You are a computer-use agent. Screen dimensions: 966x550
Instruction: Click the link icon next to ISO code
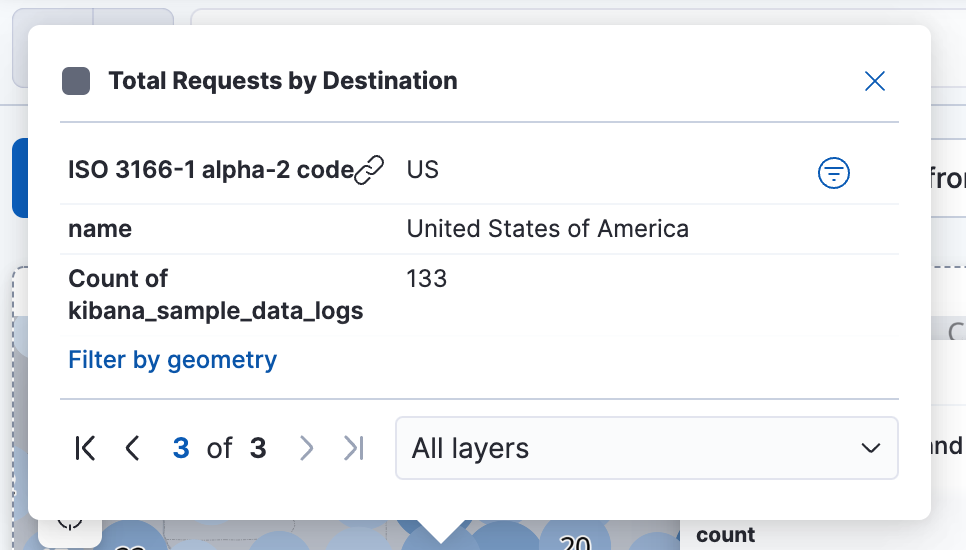(x=370, y=171)
